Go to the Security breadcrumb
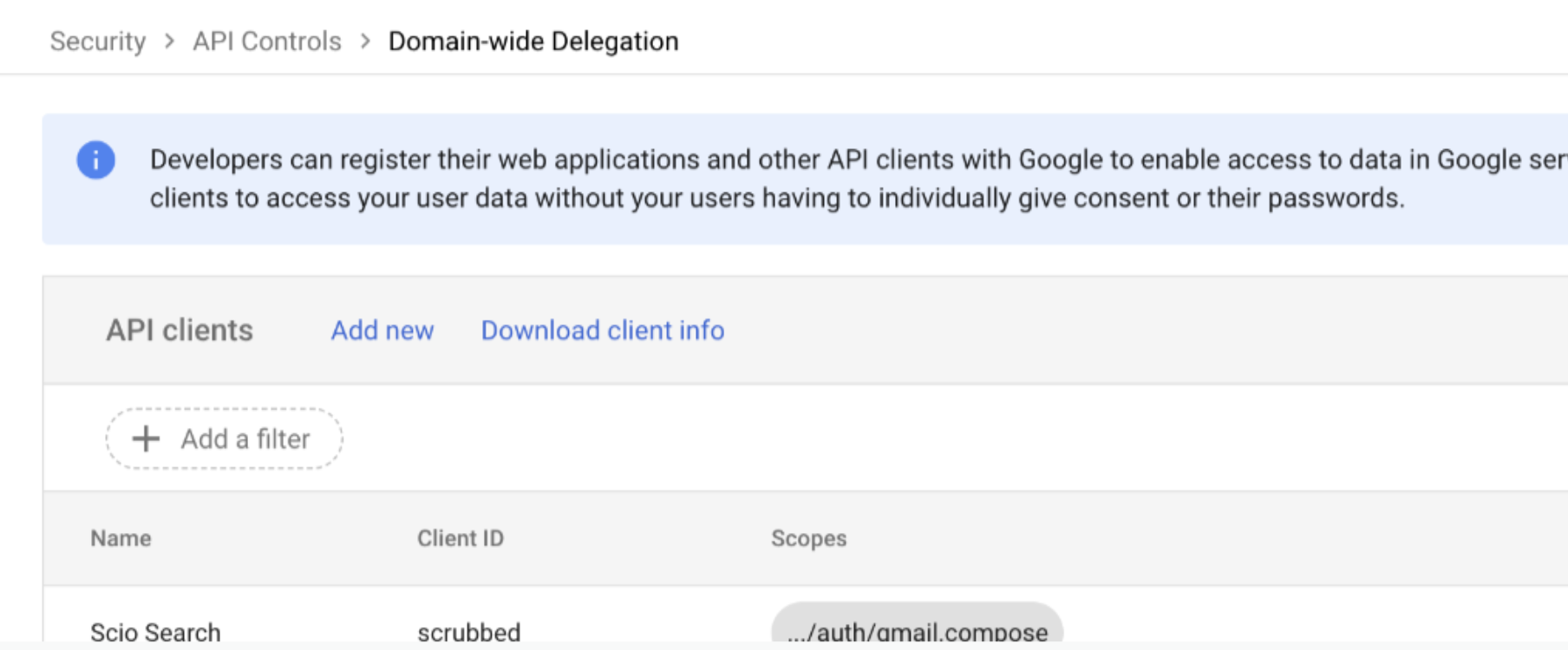Image resolution: width=1568 pixels, height=650 pixels. coord(98,42)
